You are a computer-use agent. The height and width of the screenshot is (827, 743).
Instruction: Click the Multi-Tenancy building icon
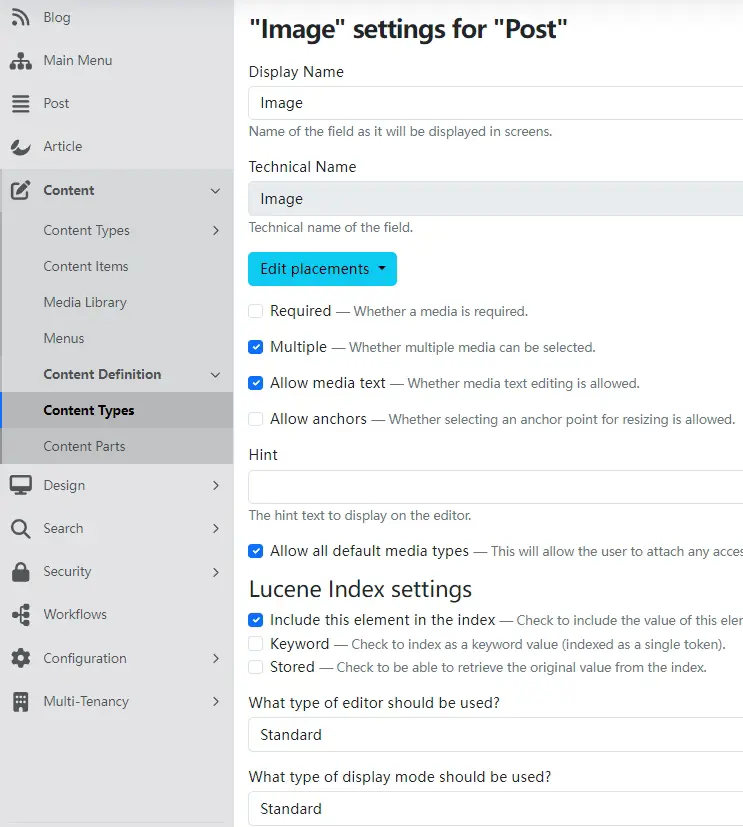tap(20, 702)
